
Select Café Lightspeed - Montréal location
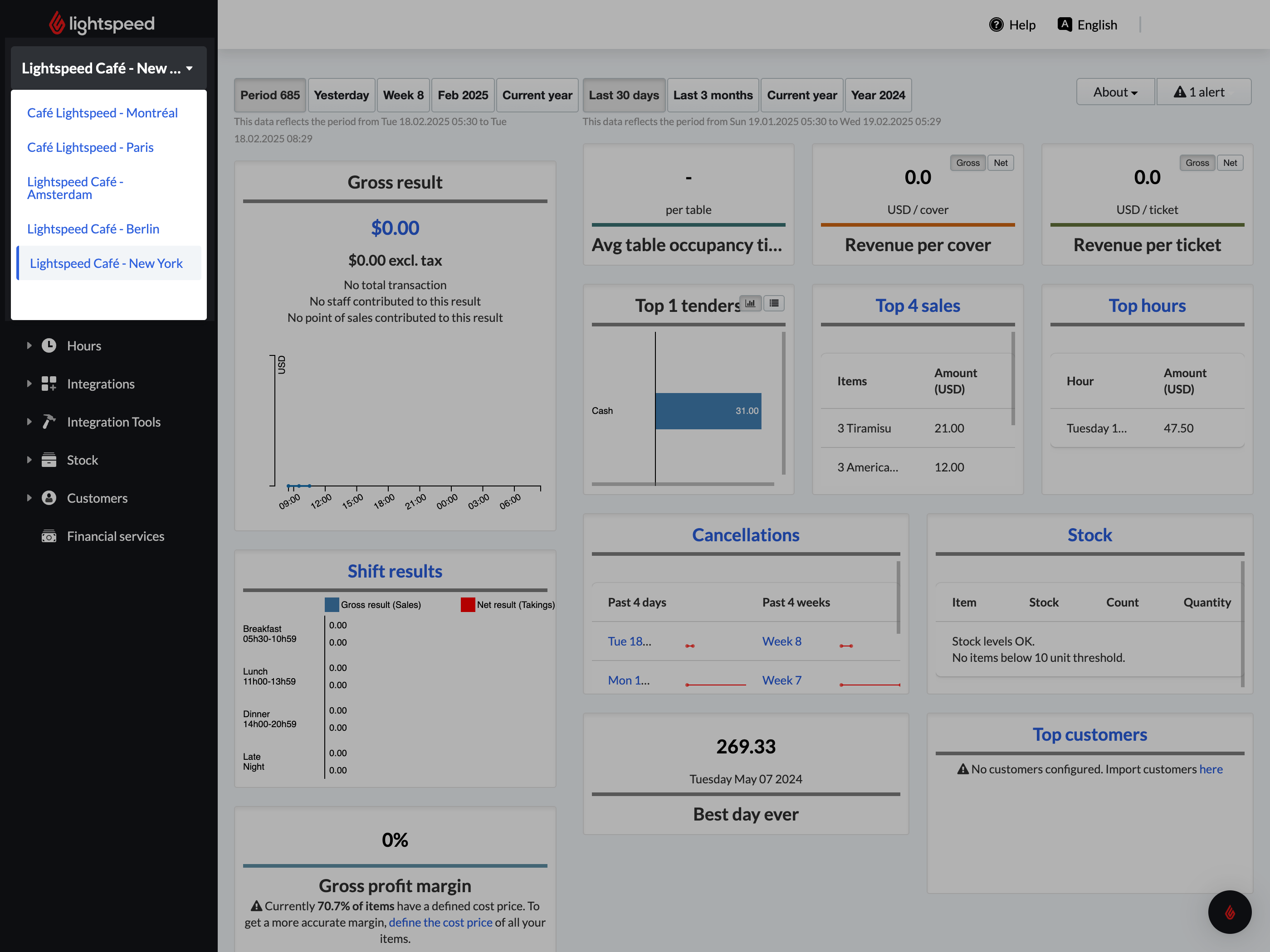point(102,112)
